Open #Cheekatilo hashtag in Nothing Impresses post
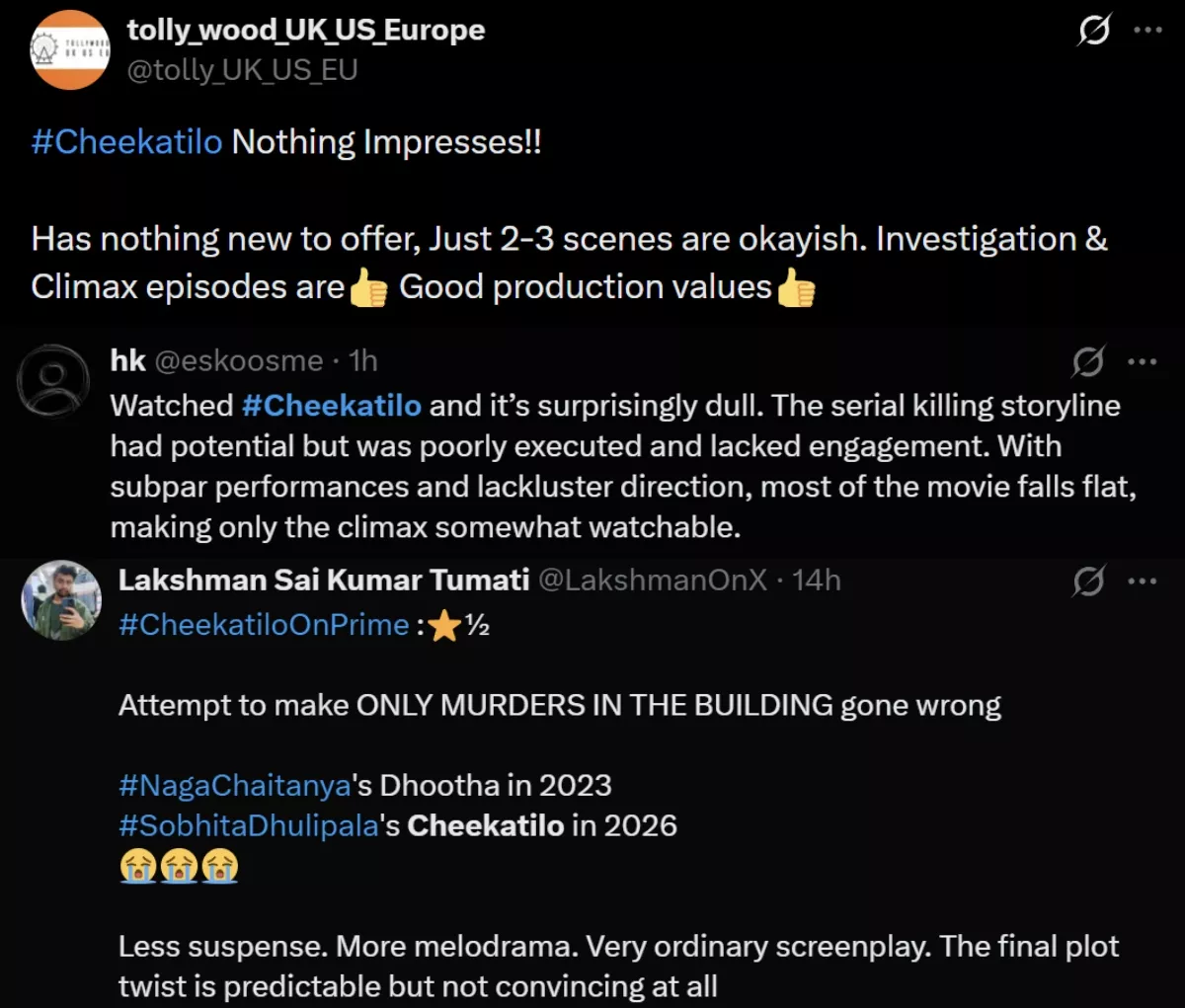The height and width of the screenshot is (1008, 1185). pos(127,142)
